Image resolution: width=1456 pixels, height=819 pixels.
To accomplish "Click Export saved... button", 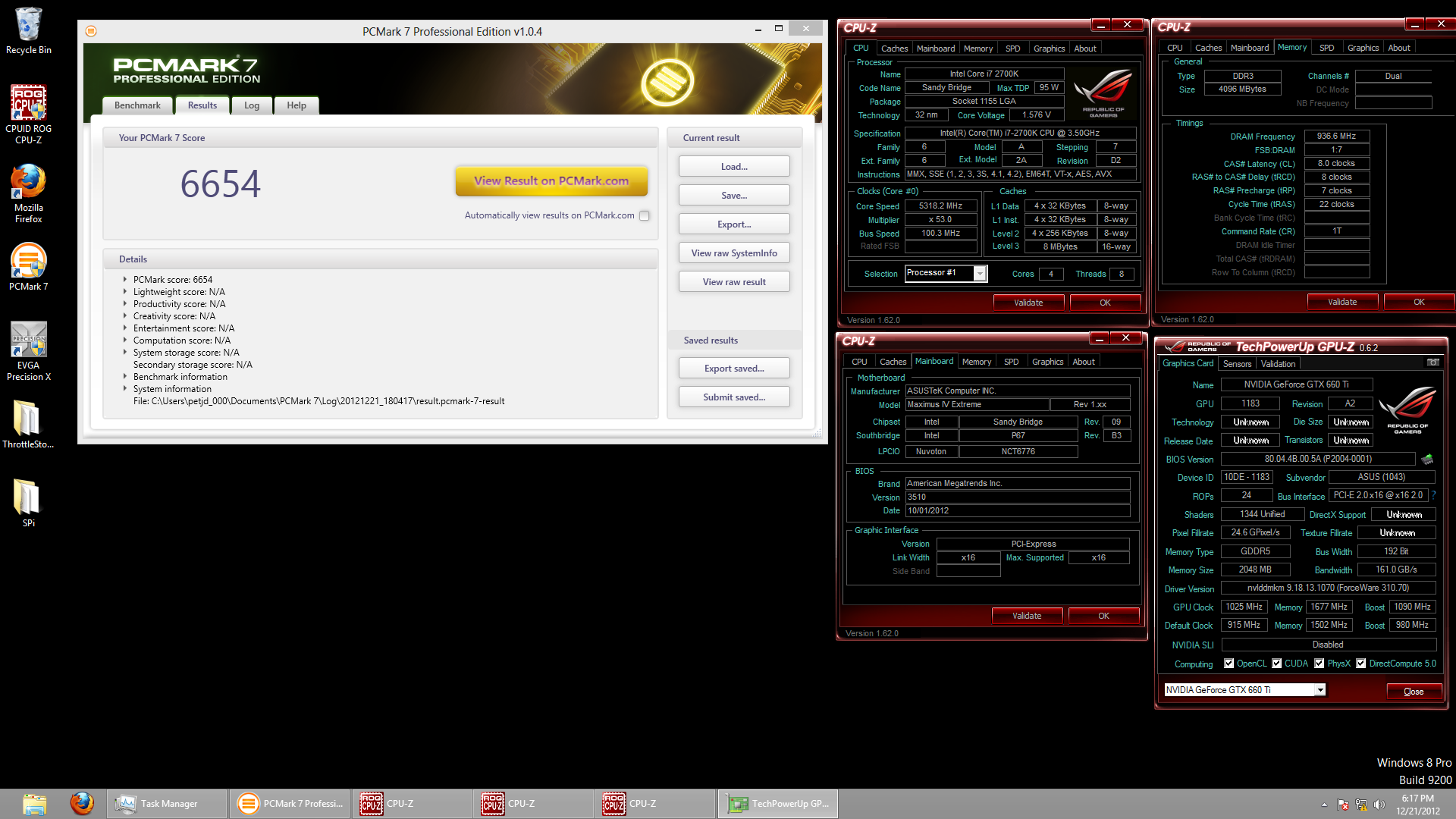I will [734, 369].
